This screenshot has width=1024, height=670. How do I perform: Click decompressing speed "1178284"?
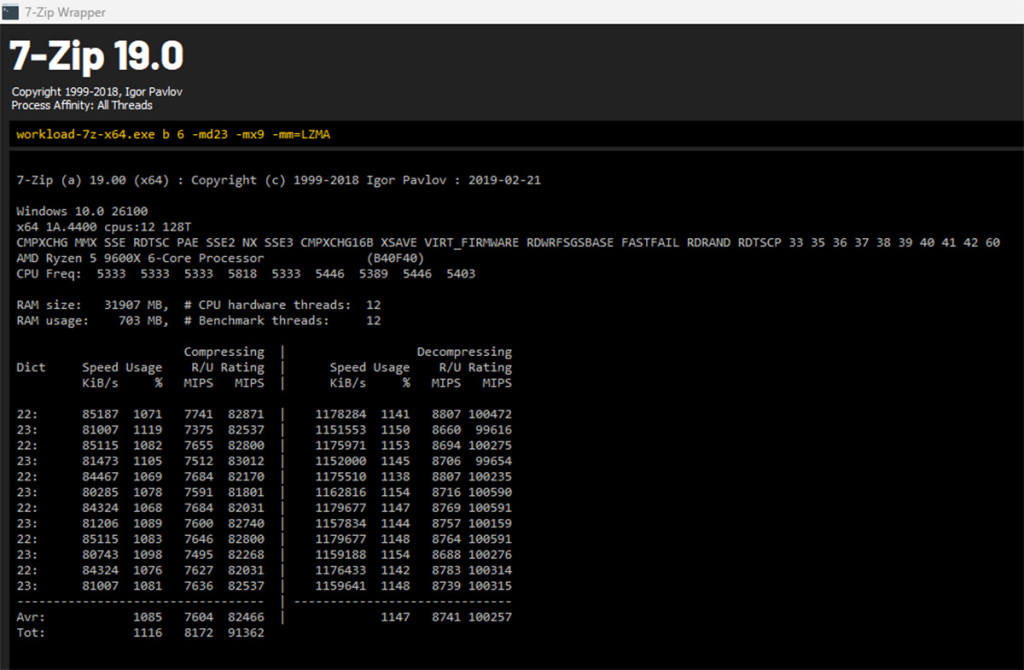(x=341, y=414)
